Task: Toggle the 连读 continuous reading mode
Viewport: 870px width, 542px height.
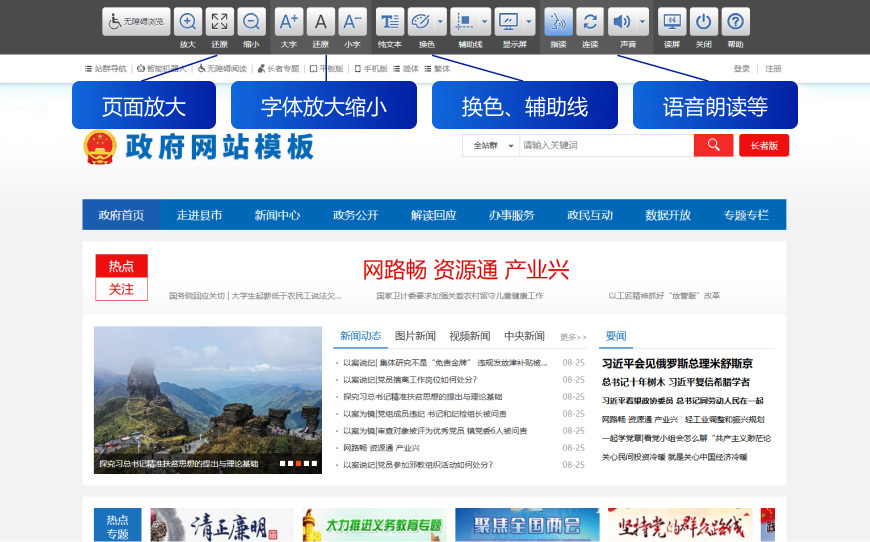Action: (590, 21)
